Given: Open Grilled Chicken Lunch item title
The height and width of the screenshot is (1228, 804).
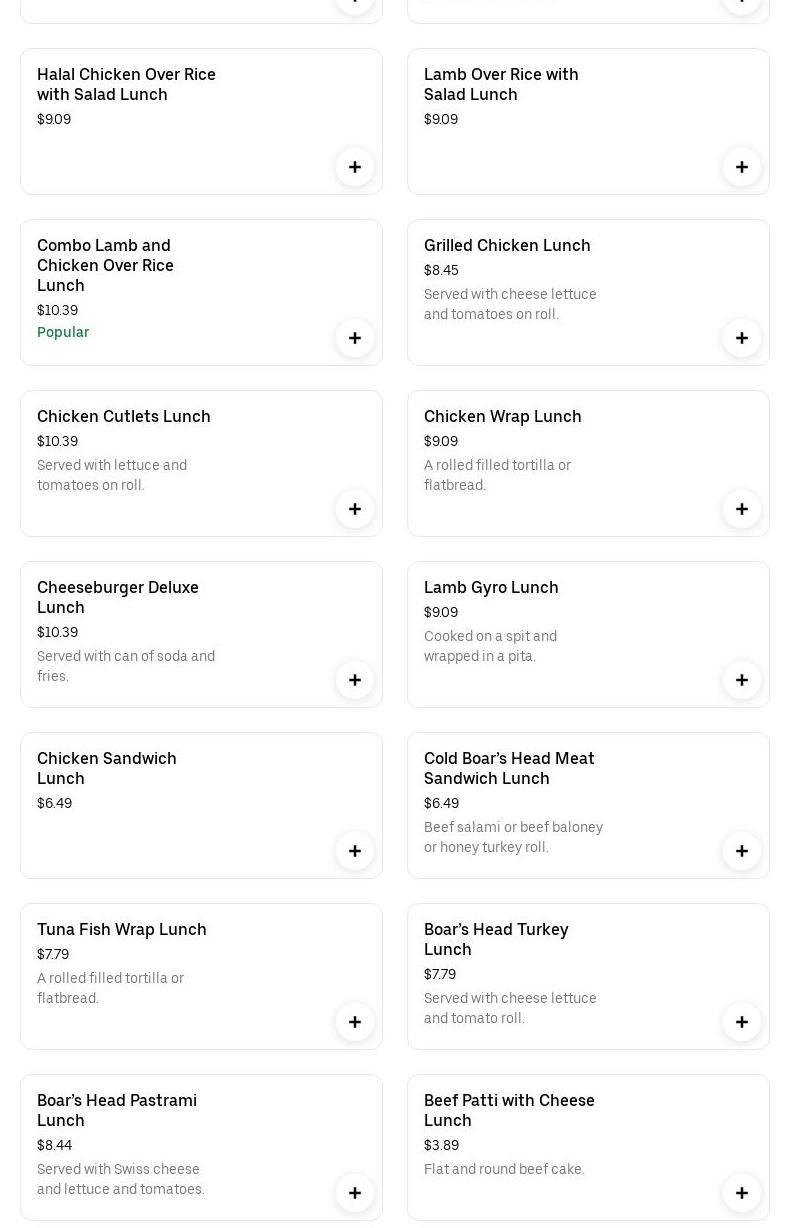Looking at the screenshot, I should coord(507,245).
